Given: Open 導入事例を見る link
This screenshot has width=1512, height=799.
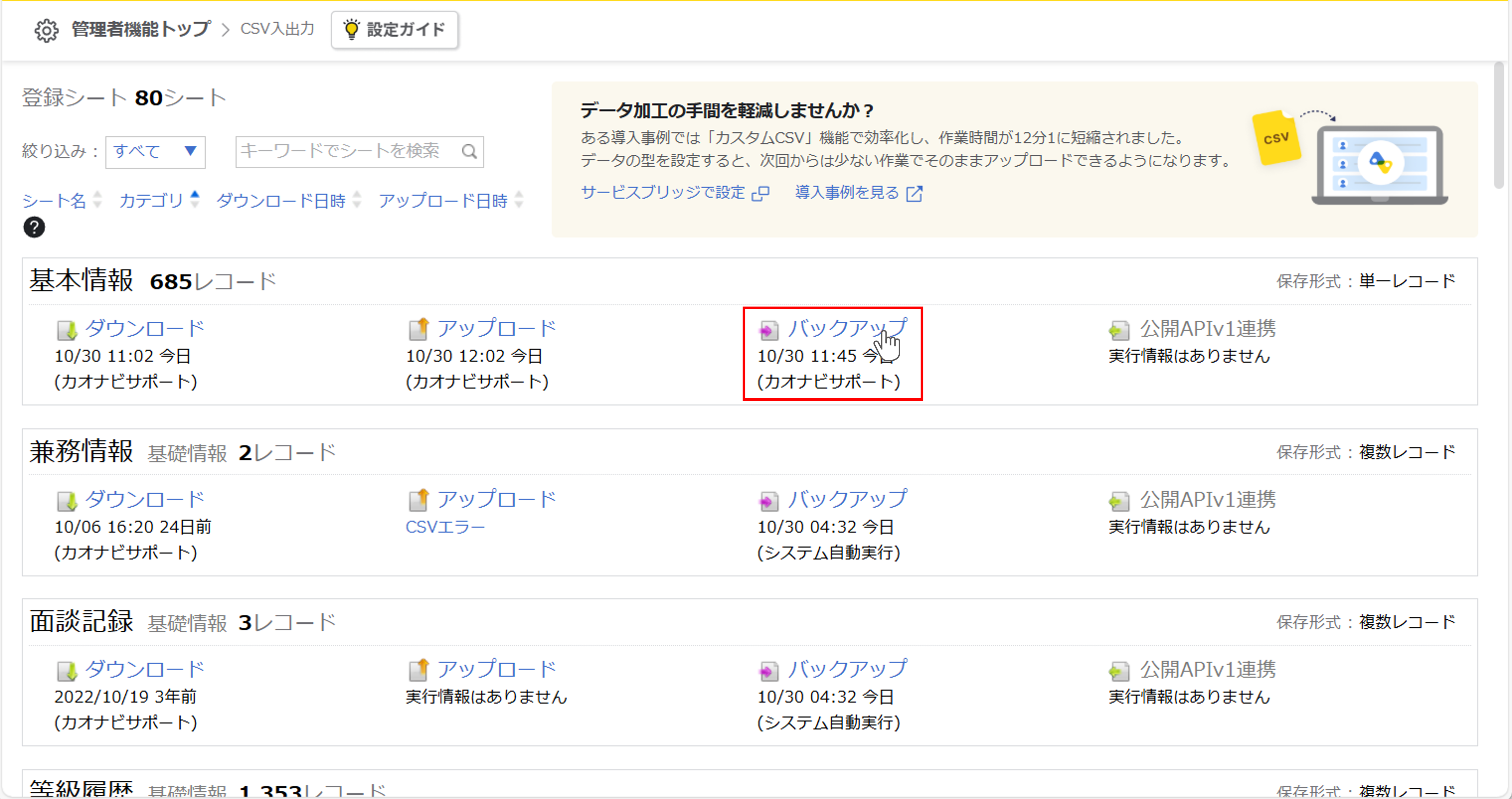Looking at the screenshot, I should click(x=846, y=192).
